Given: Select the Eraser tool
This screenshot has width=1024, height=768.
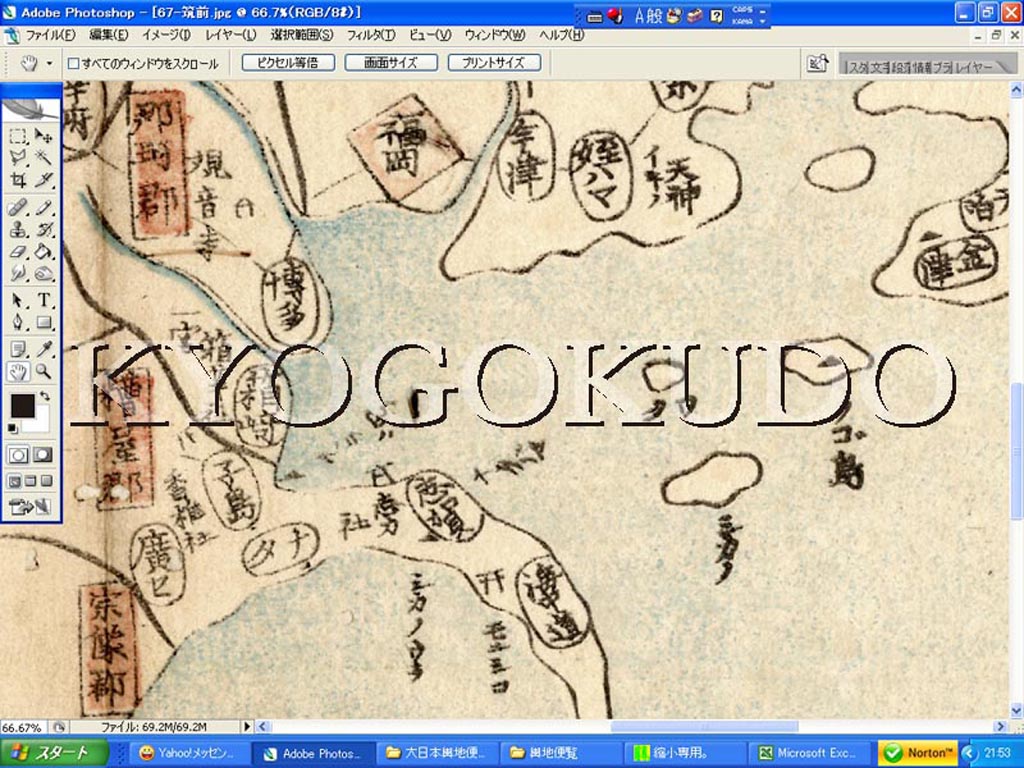Looking at the screenshot, I should pos(18,251).
